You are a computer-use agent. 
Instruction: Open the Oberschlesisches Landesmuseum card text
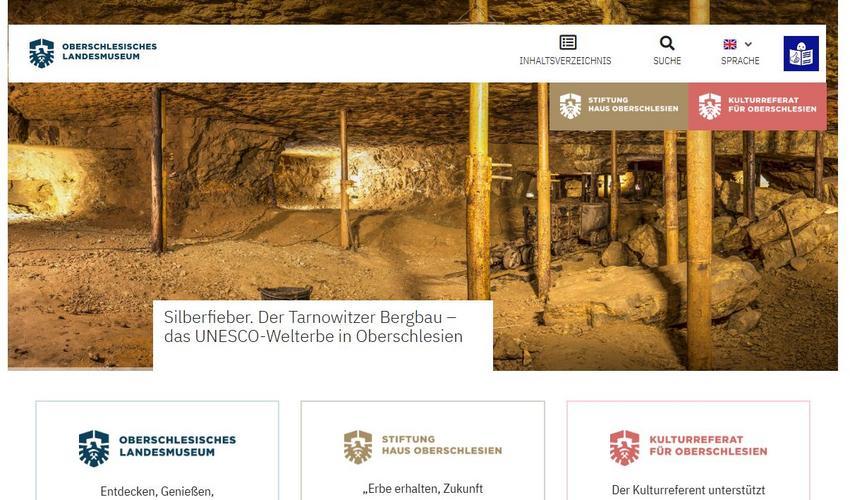point(178,445)
